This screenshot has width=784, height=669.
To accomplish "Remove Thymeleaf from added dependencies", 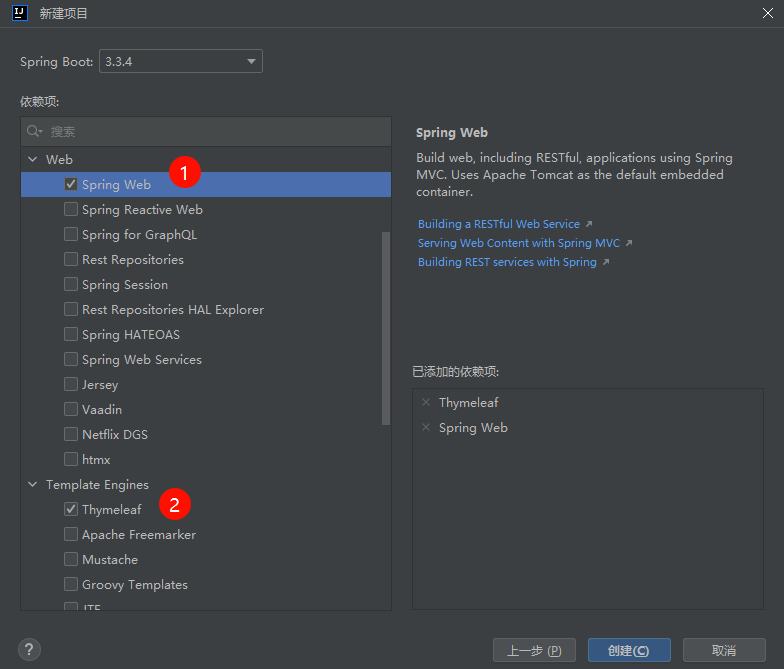I will (426, 402).
